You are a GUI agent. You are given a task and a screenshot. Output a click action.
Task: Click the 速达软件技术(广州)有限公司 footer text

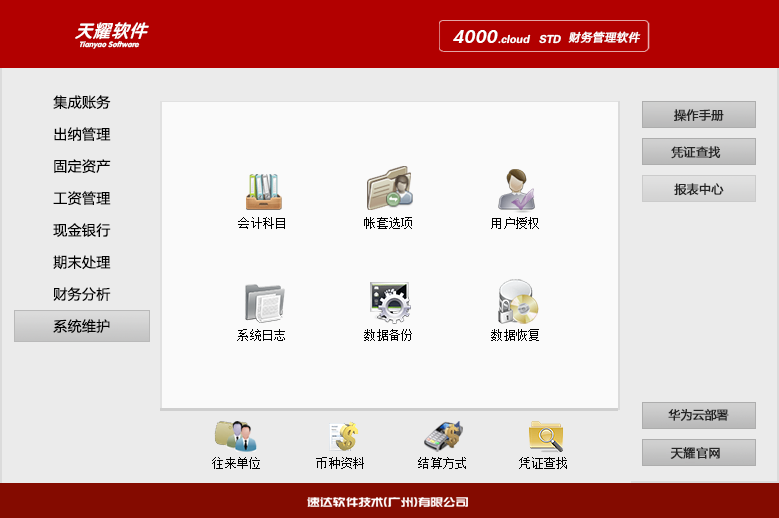(388, 502)
